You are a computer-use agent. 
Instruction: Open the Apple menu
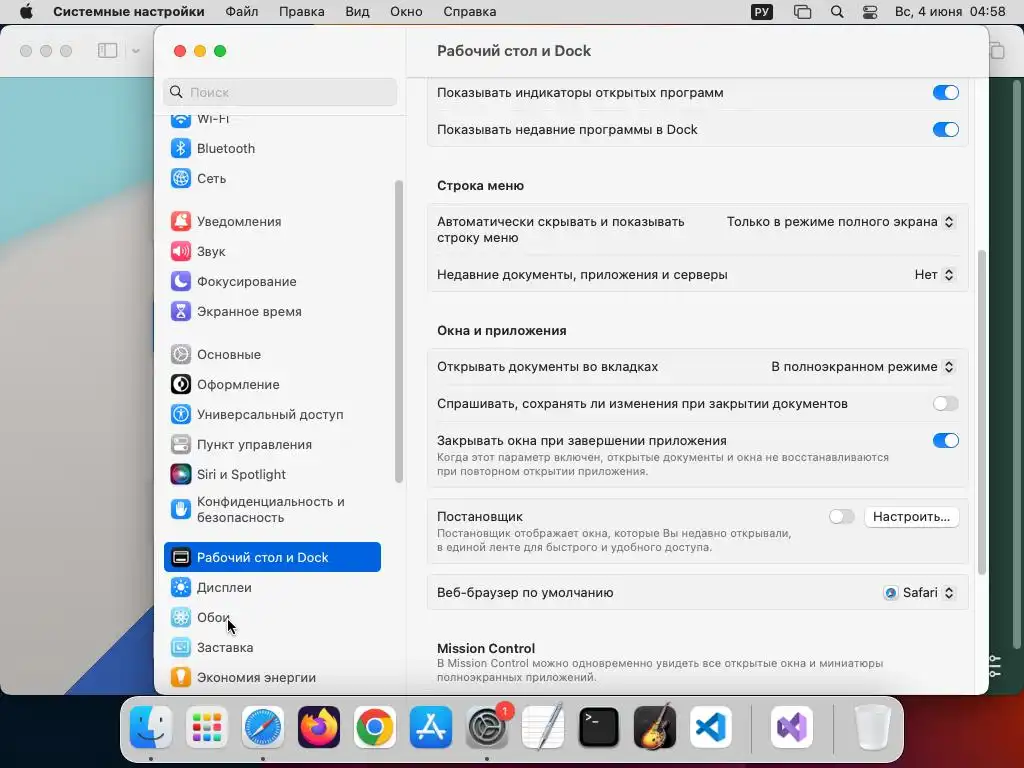point(26,12)
